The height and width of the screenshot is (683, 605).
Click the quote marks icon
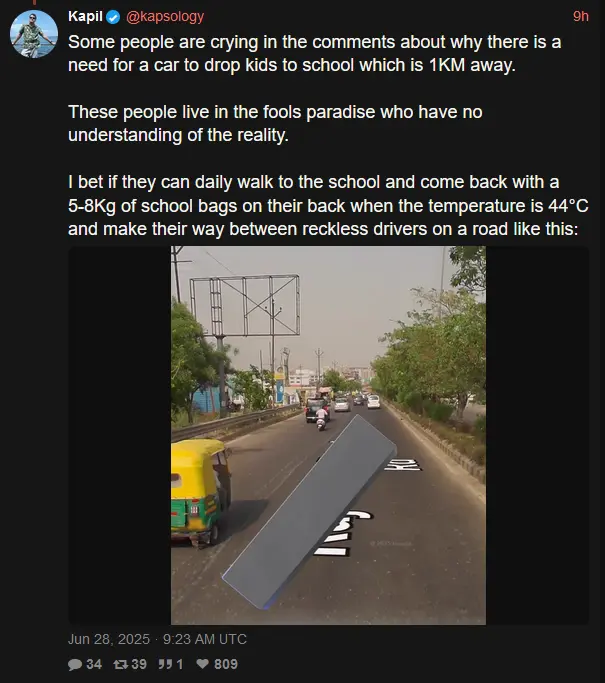pyautogui.click(x=165, y=664)
